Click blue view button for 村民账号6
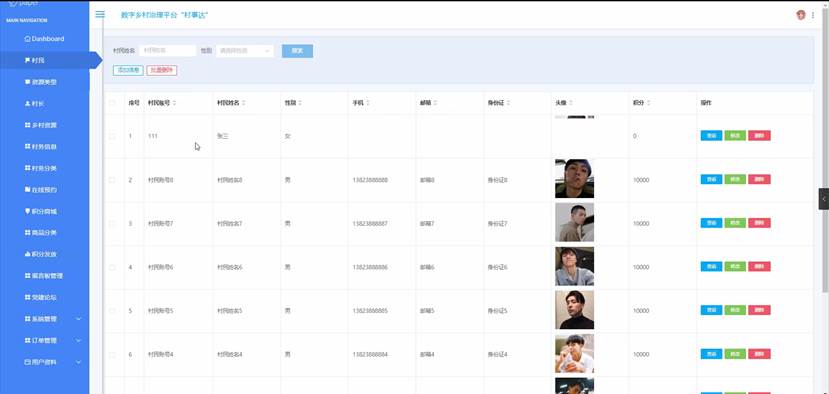 click(711, 267)
